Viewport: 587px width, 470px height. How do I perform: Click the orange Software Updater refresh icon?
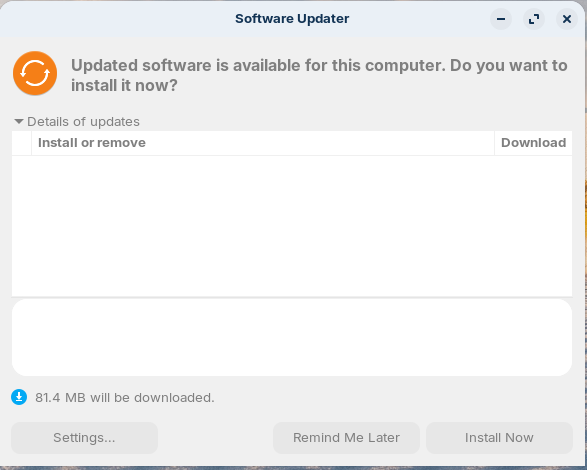[x=35, y=73]
